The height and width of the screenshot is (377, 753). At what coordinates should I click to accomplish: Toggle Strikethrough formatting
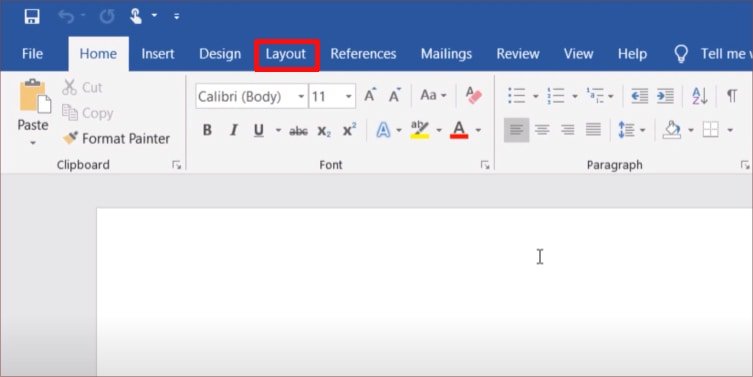[x=298, y=131]
